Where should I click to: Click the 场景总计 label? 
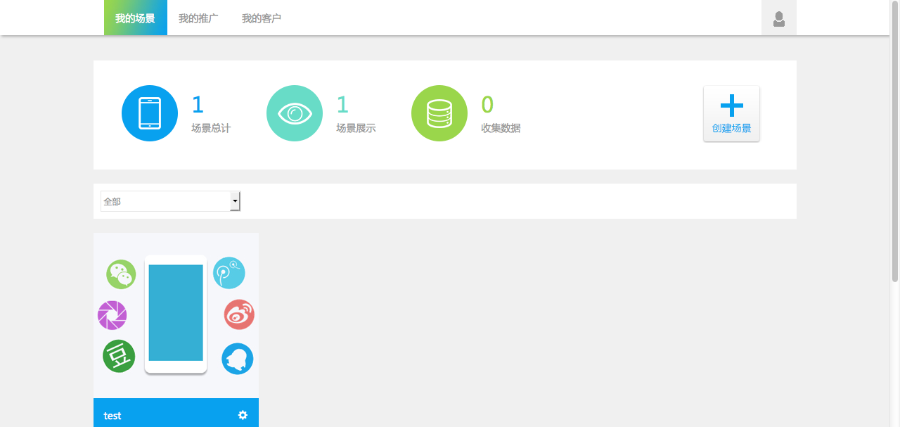[x=211, y=129]
